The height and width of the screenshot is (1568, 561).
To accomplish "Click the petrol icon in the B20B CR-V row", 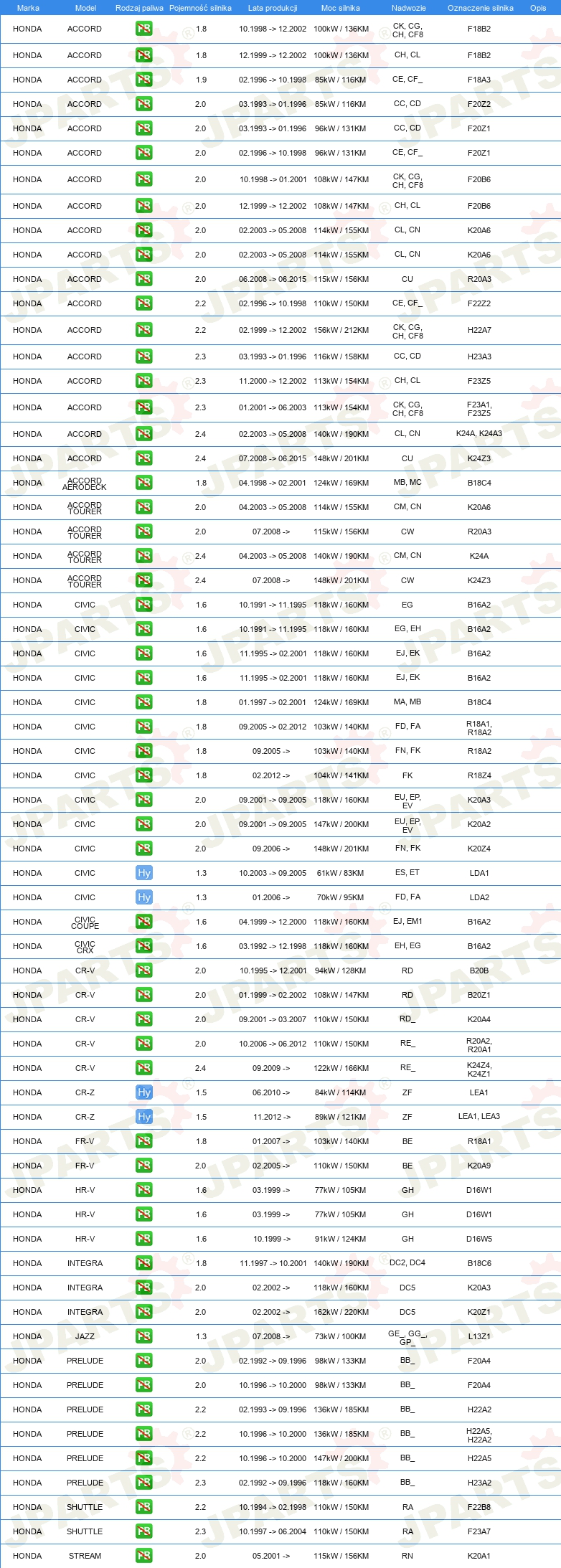I will 144,970.
